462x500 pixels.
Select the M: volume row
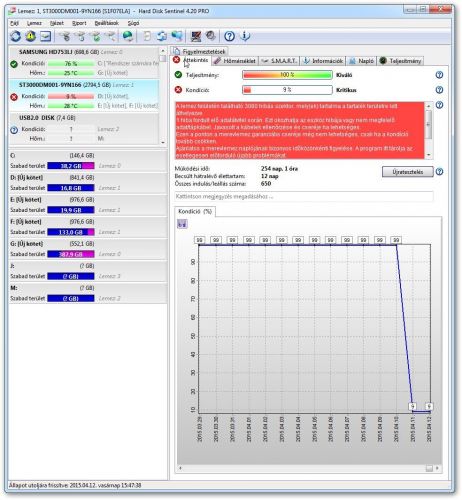88,293
